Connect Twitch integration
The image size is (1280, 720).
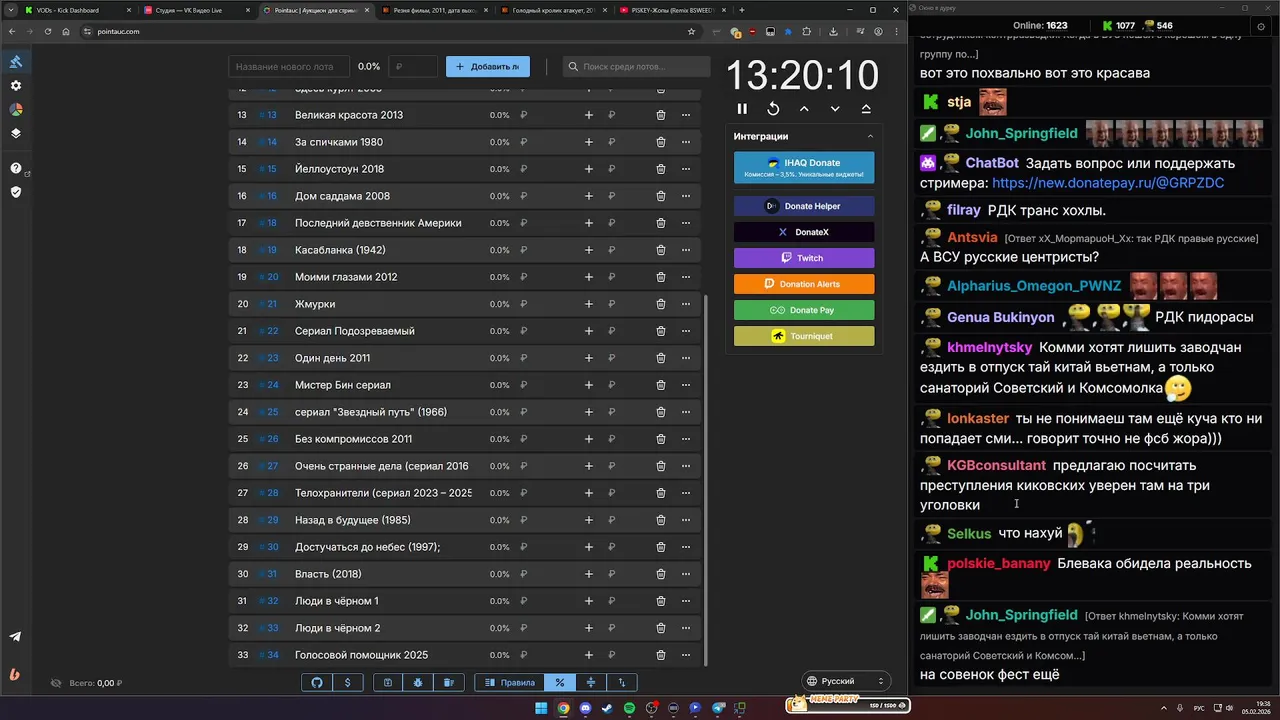coord(804,258)
